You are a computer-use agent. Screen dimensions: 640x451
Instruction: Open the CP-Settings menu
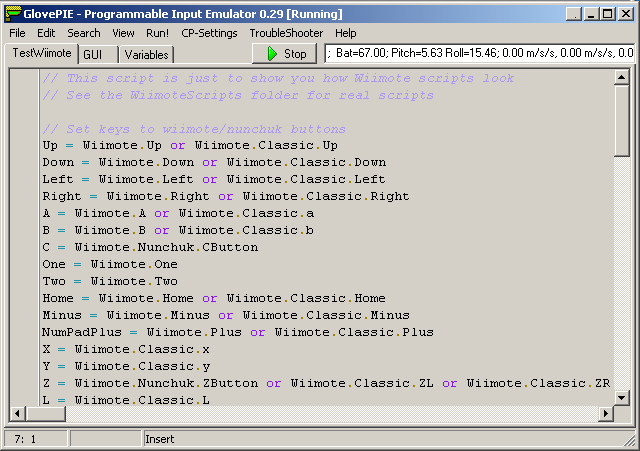(x=209, y=33)
